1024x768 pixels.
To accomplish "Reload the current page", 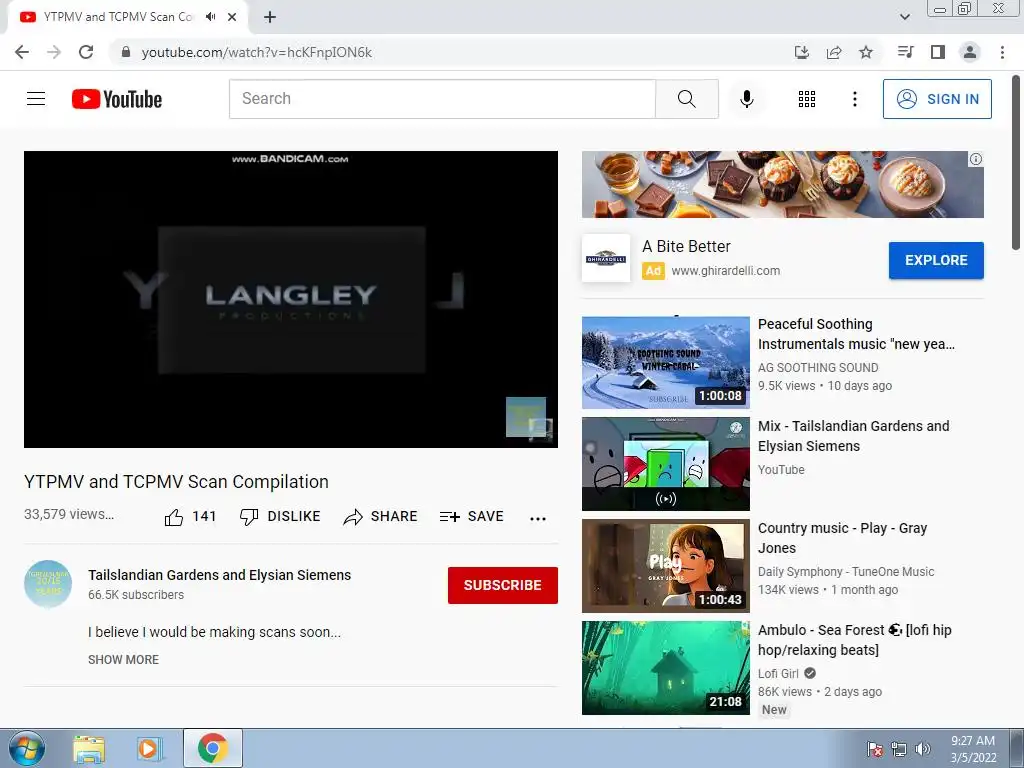I will [86, 52].
